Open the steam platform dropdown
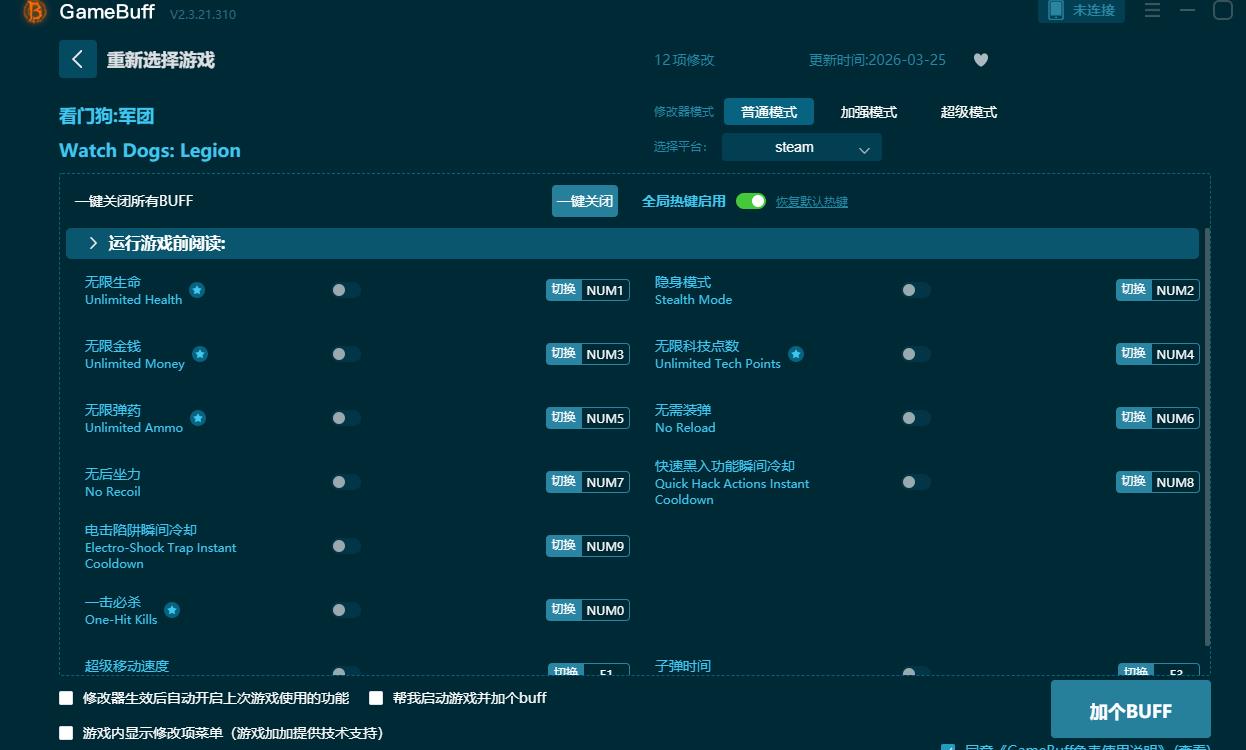This screenshot has height=750, width=1246. point(801,147)
